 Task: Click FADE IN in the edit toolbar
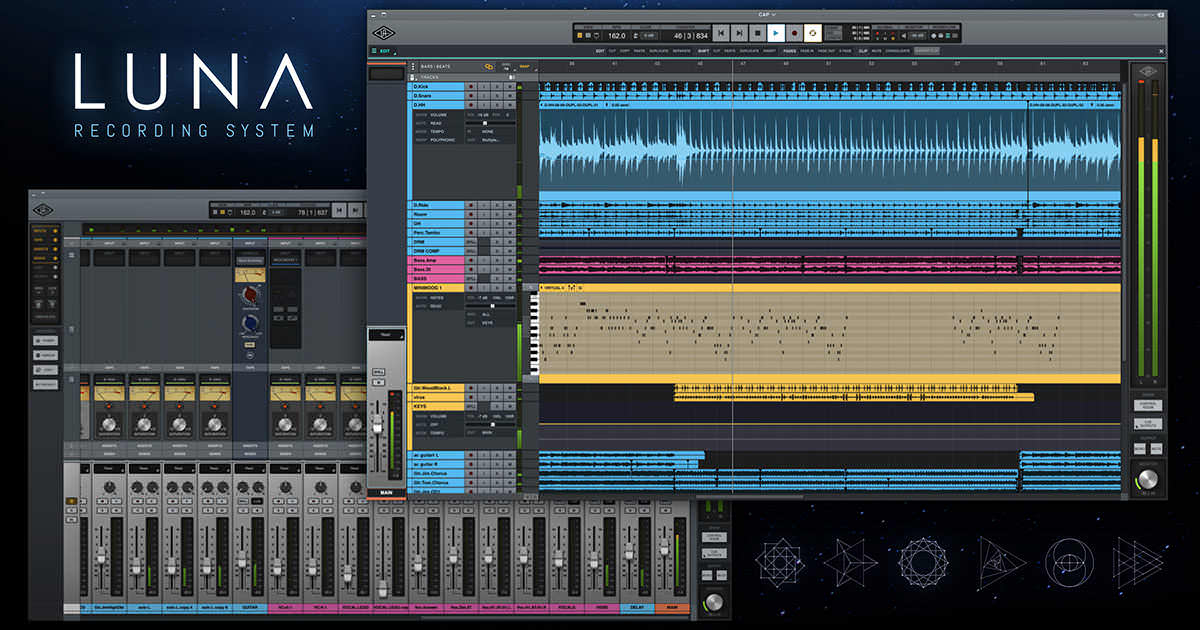point(808,51)
